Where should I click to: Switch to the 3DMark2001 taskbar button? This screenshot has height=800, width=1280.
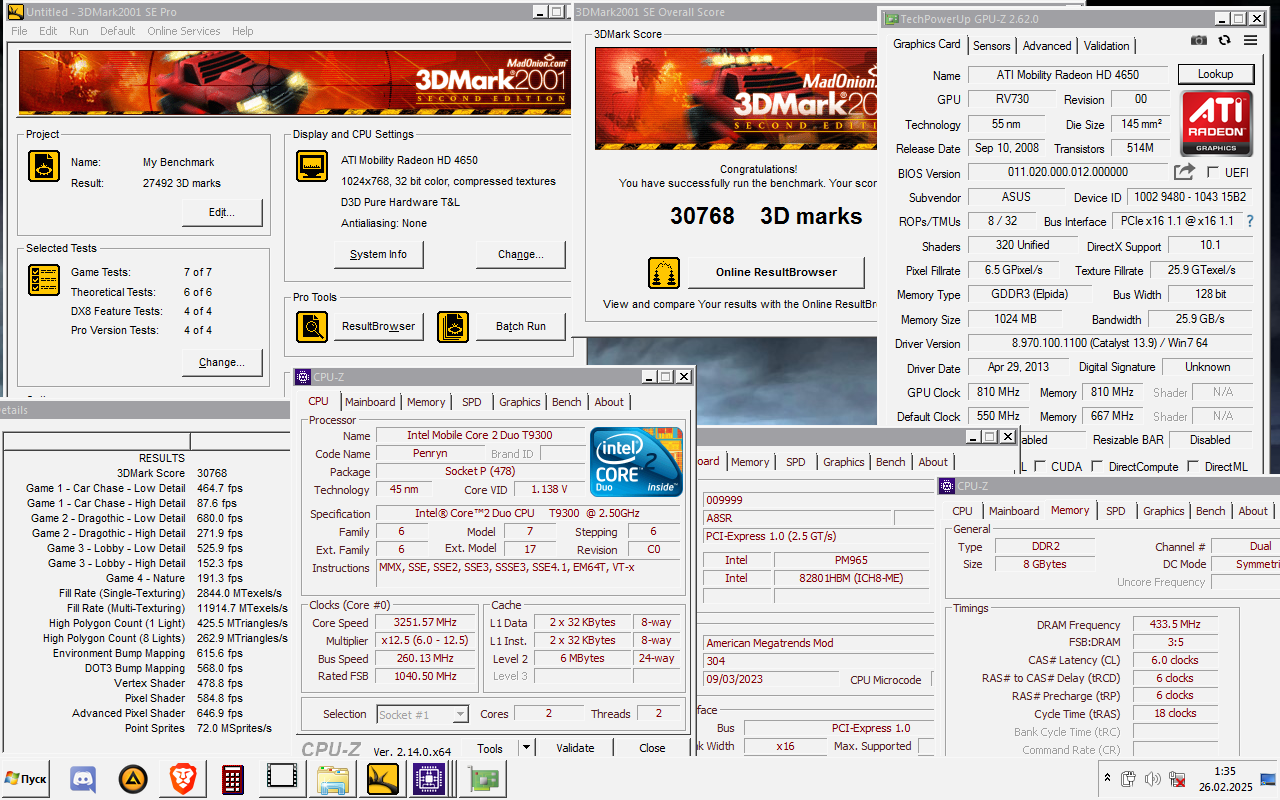pyautogui.click(x=382, y=779)
